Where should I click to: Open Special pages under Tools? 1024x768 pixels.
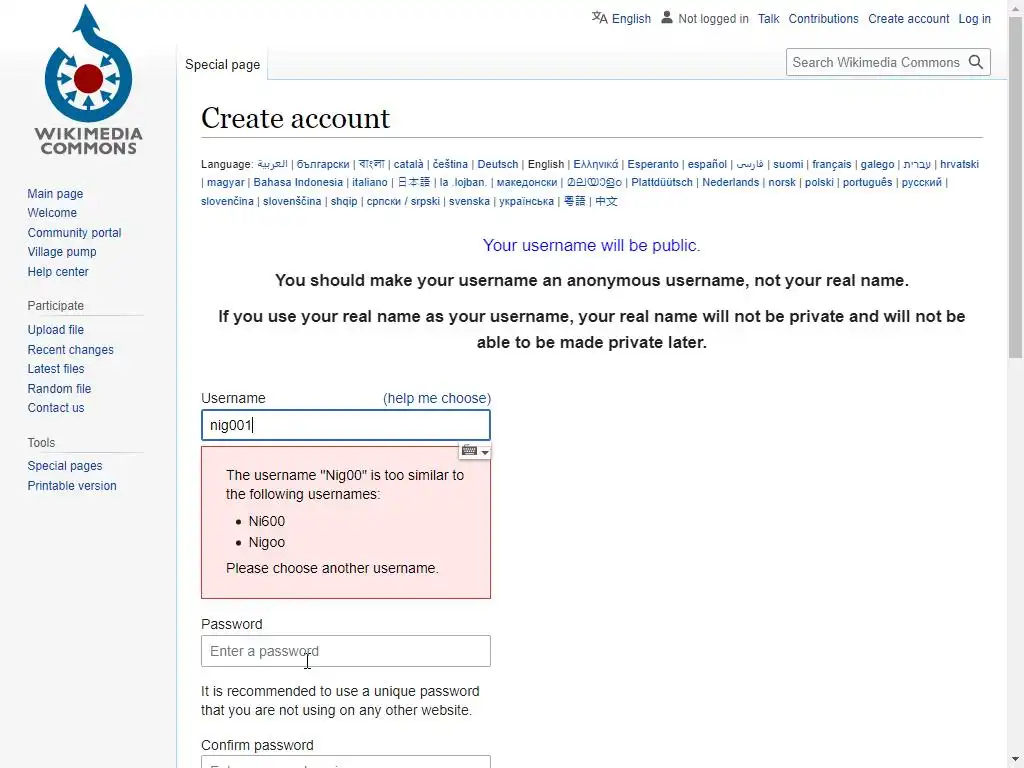click(x=65, y=466)
